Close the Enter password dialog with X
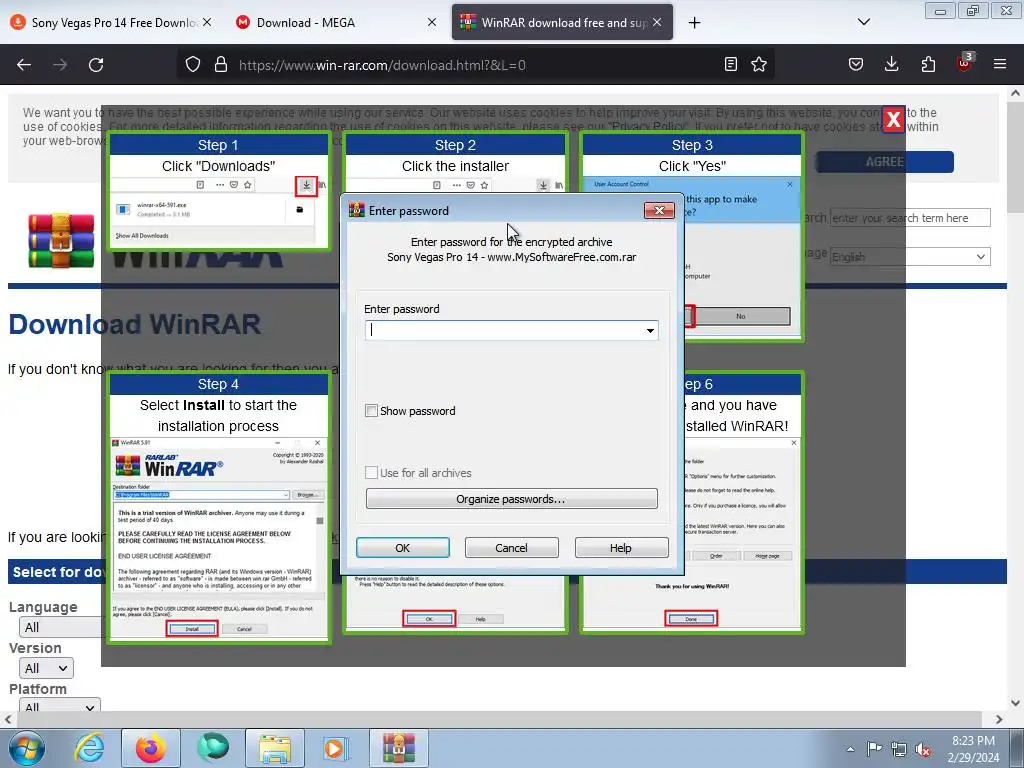Screen dimensions: 1024x768 pos(659,210)
